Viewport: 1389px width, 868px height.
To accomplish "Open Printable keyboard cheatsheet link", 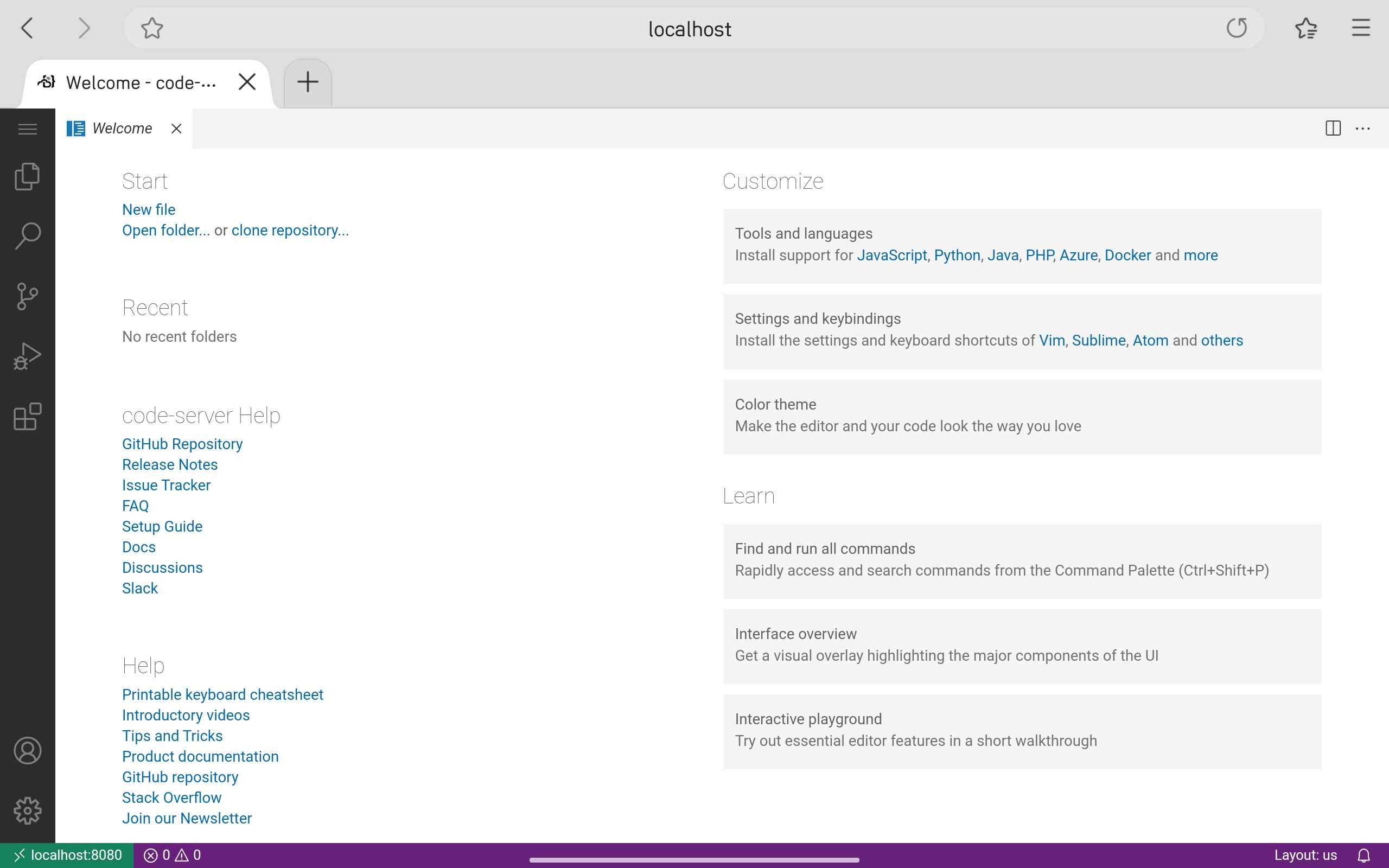I will [x=222, y=694].
